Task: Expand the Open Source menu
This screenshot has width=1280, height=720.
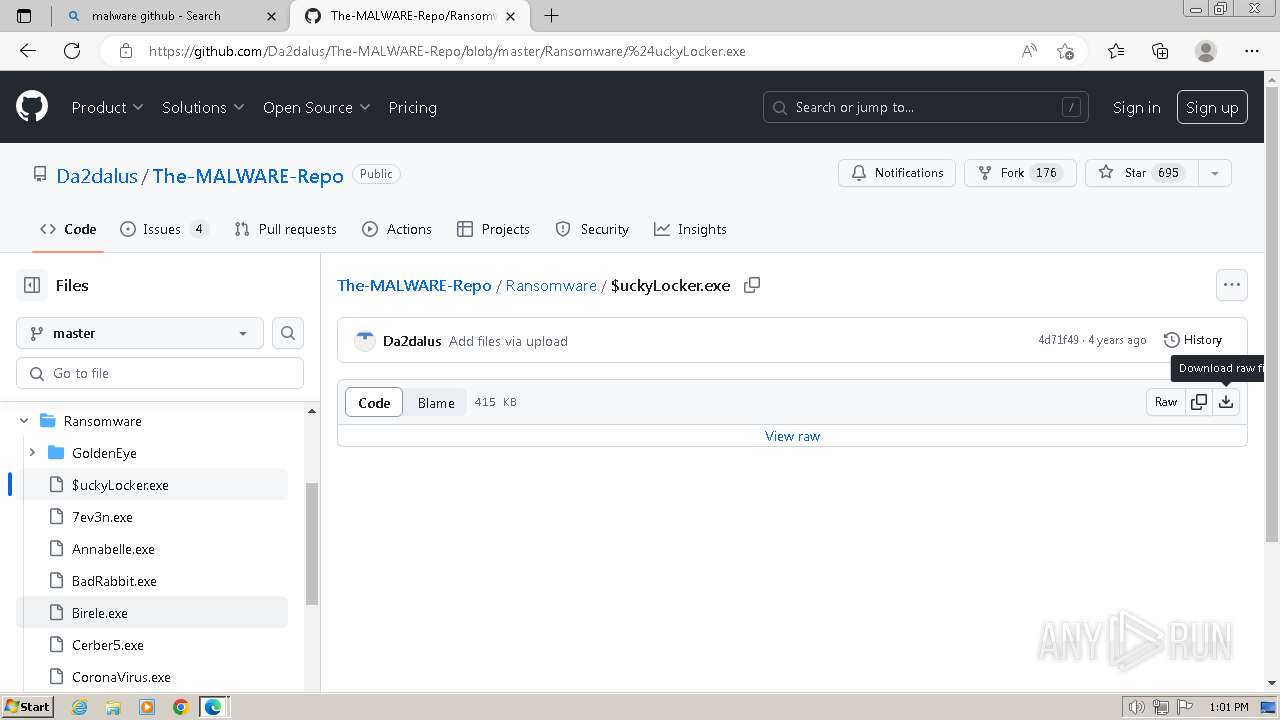Action: coord(316,107)
